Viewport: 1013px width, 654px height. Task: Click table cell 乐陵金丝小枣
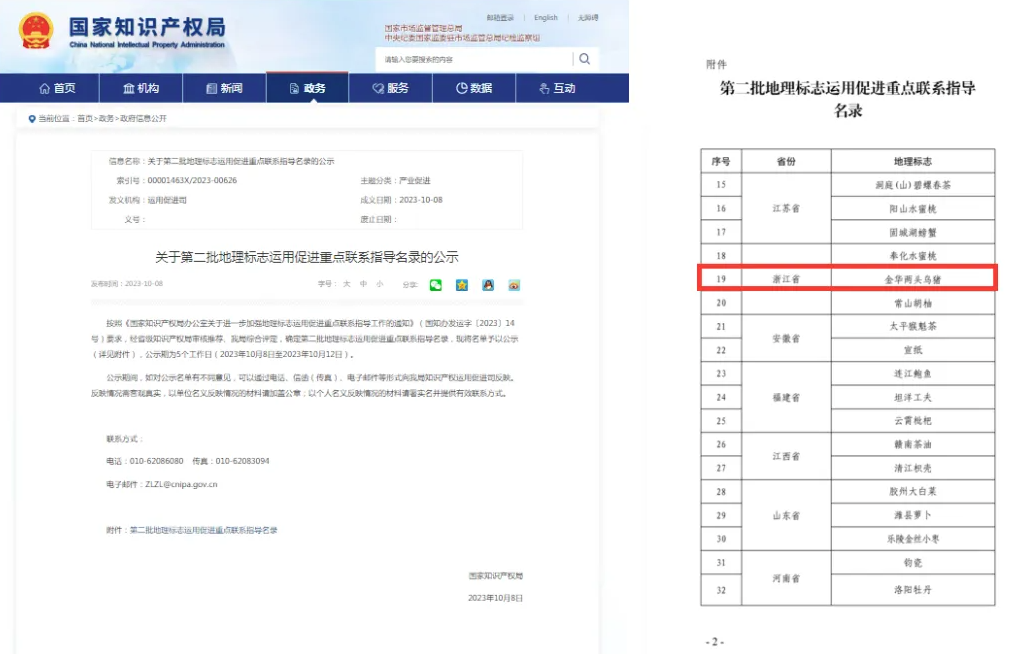913,539
